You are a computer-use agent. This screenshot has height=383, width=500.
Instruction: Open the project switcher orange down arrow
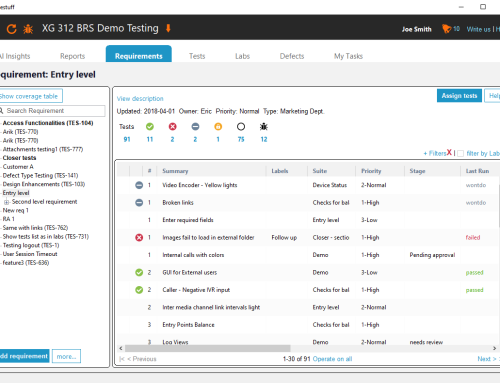168,28
